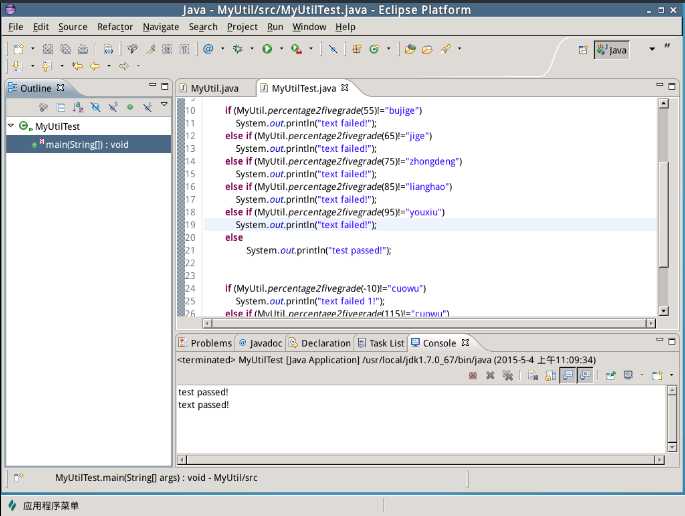Click the Pin Console icon
This screenshot has width=685, height=516.
[611, 375]
